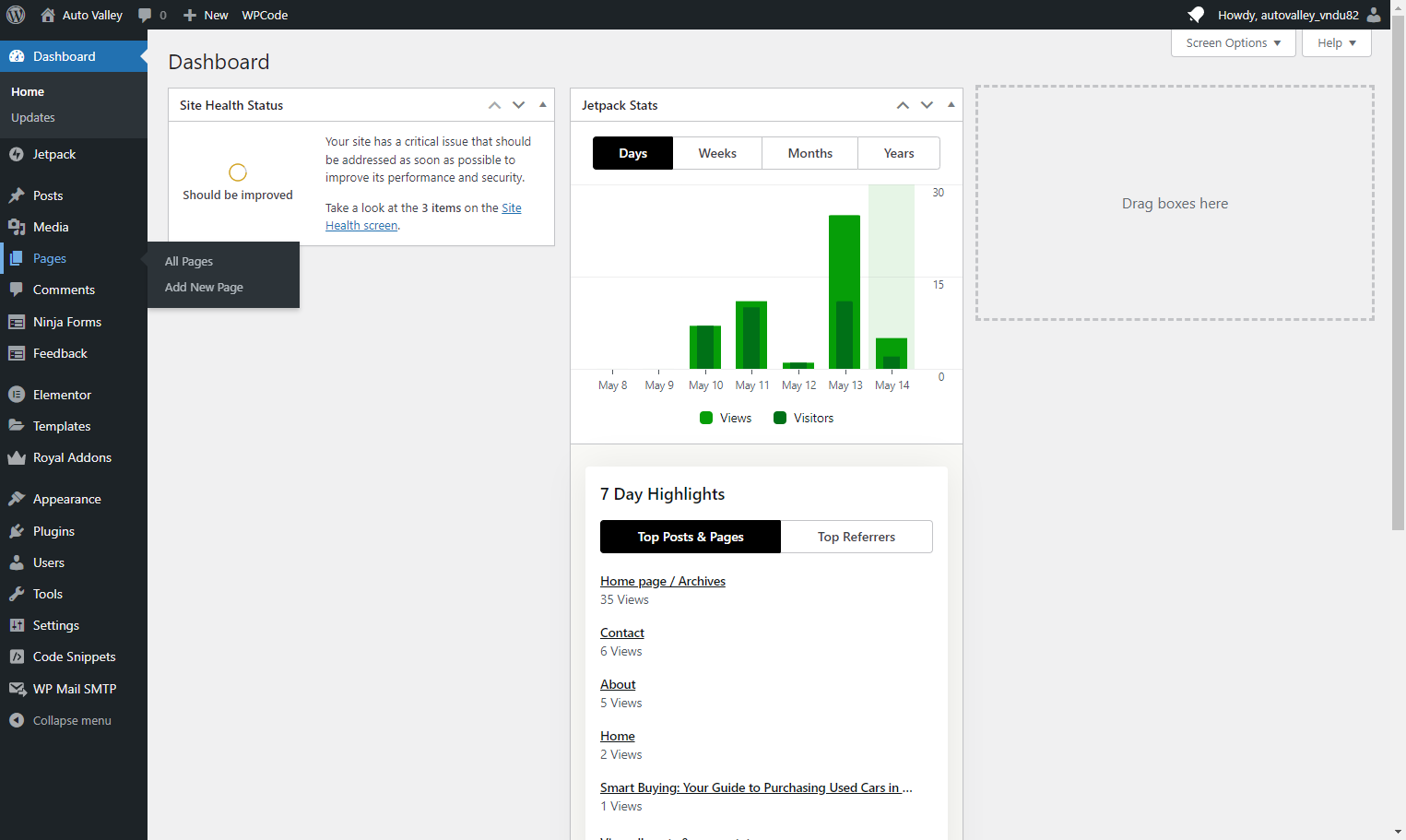Viewport: 1406px width, 840px height.
Task: Click the Royal Addons crown icon
Action: [17, 457]
